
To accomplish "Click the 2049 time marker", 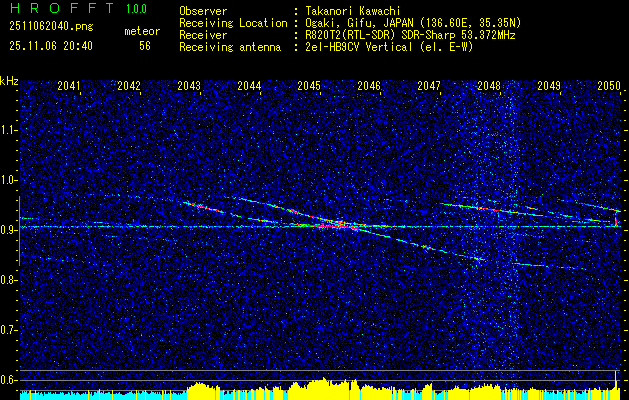I will point(549,86).
